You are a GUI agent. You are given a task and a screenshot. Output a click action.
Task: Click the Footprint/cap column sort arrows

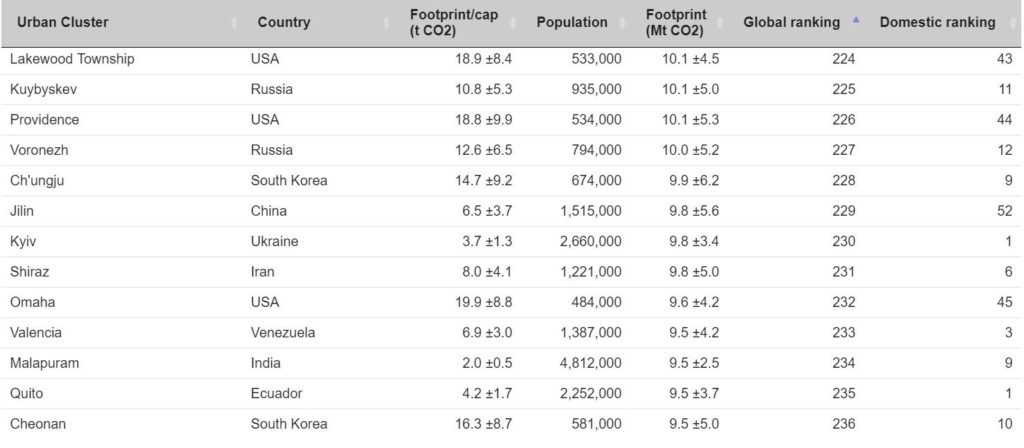point(519,23)
